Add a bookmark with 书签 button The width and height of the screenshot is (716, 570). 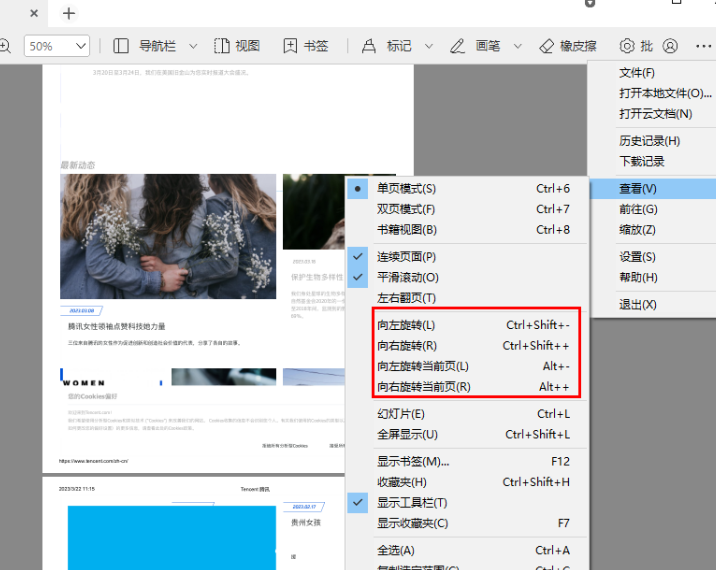305,46
